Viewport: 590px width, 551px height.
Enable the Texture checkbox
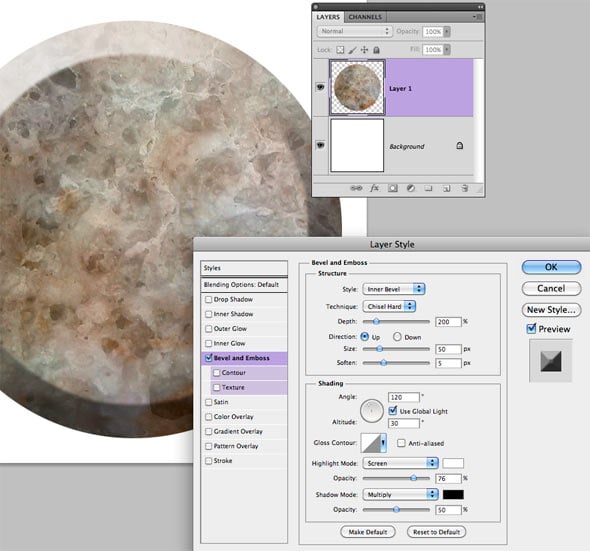[x=217, y=388]
